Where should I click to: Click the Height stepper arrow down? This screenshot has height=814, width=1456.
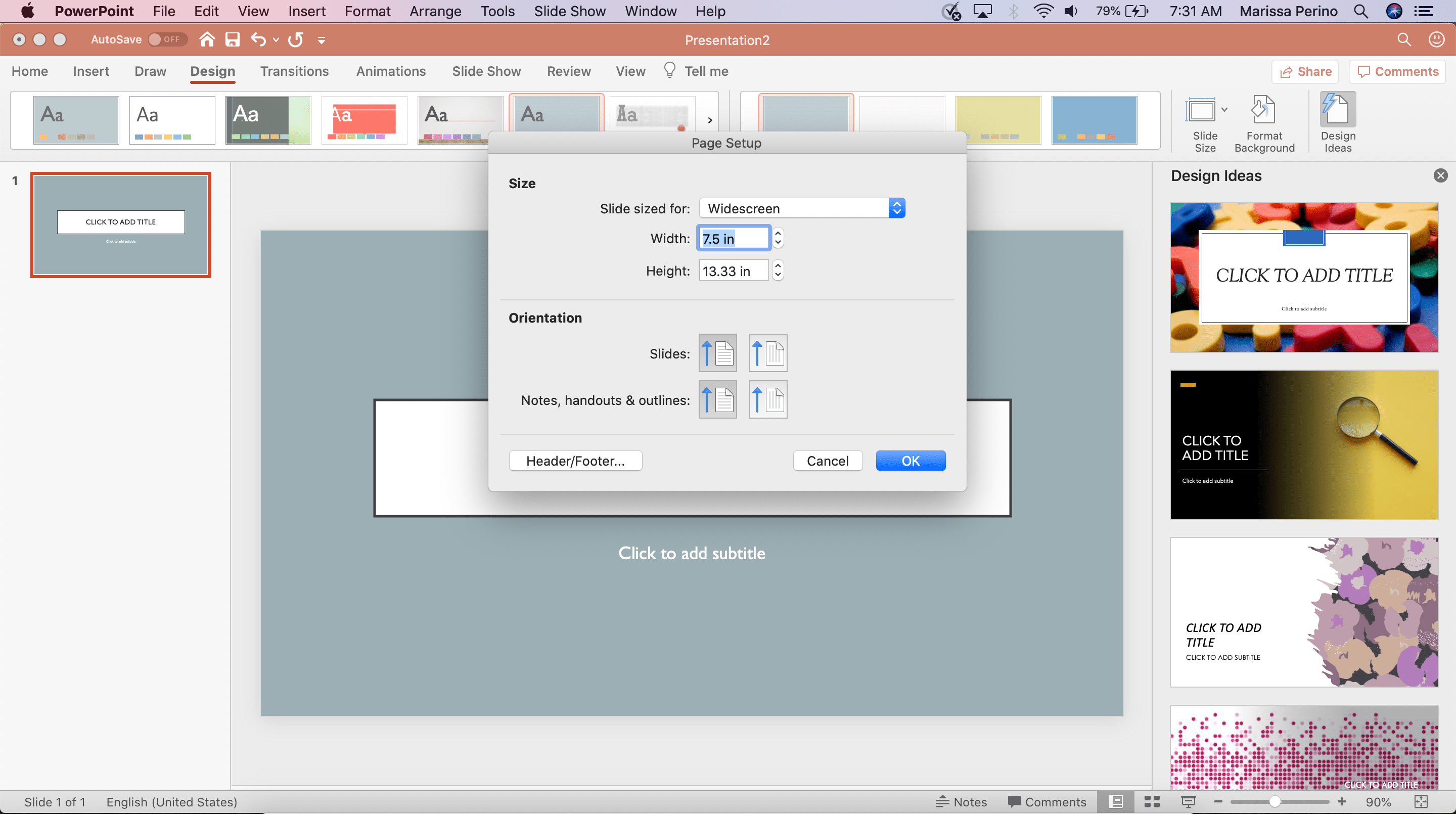778,275
